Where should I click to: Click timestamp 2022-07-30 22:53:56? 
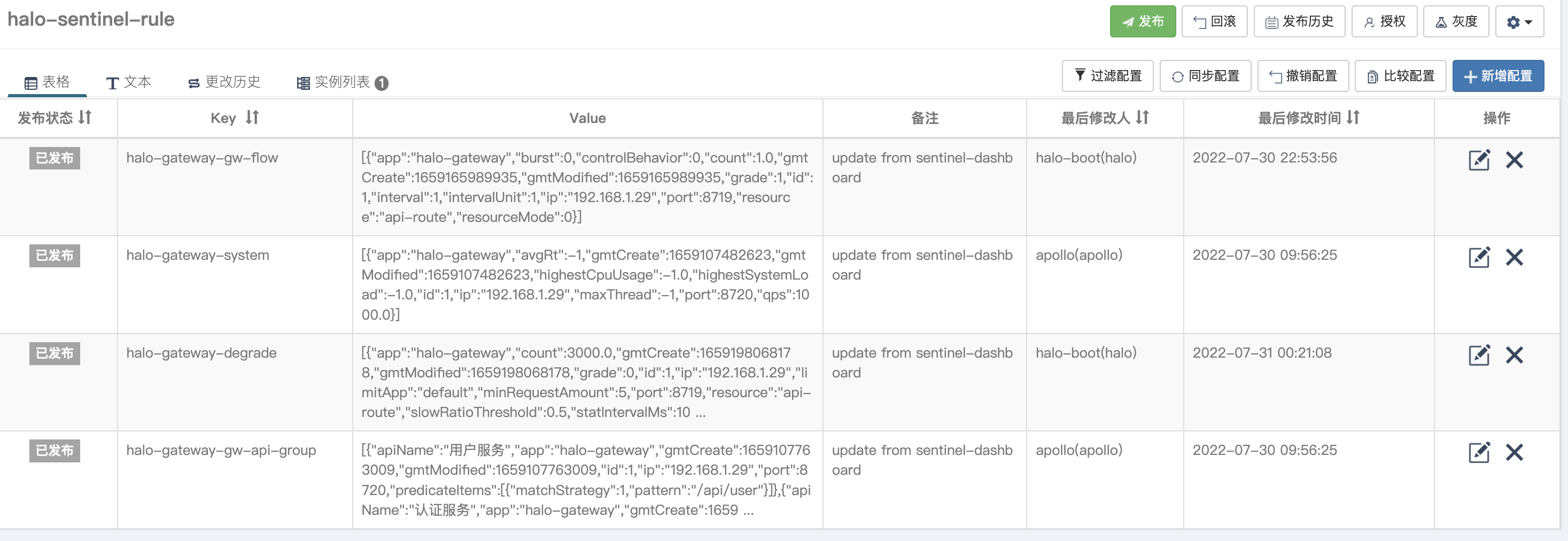(x=1264, y=158)
